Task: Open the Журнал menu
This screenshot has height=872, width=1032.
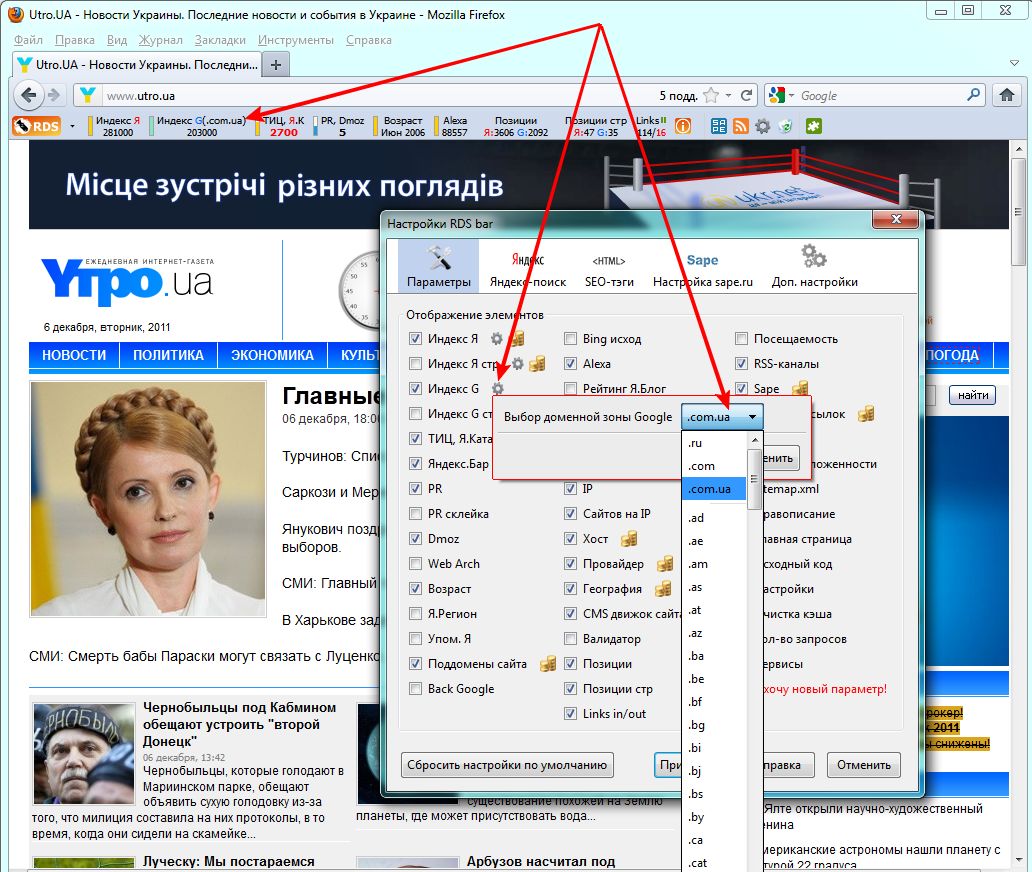Action: [x=160, y=40]
